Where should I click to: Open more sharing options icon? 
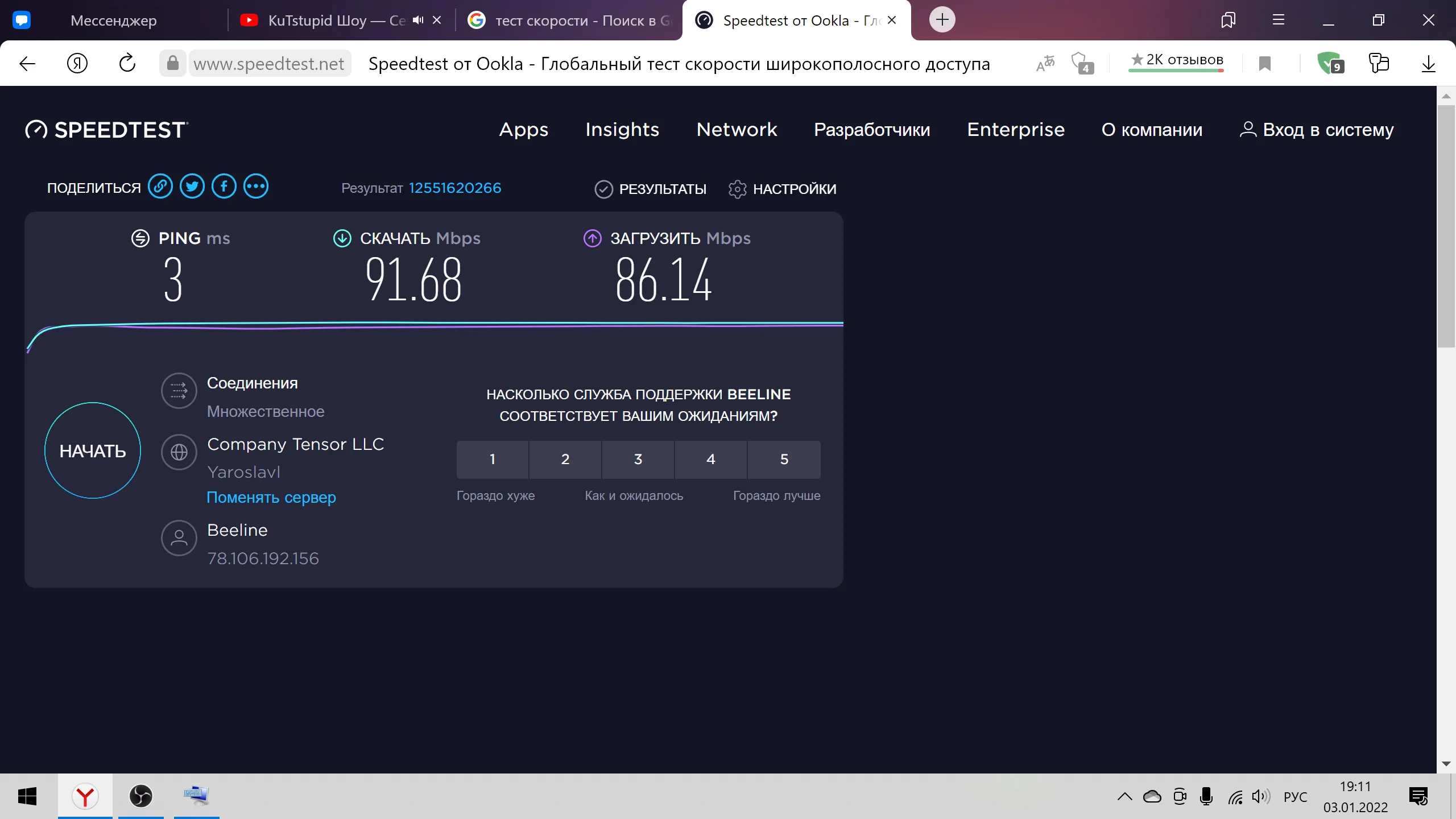pyautogui.click(x=256, y=187)
